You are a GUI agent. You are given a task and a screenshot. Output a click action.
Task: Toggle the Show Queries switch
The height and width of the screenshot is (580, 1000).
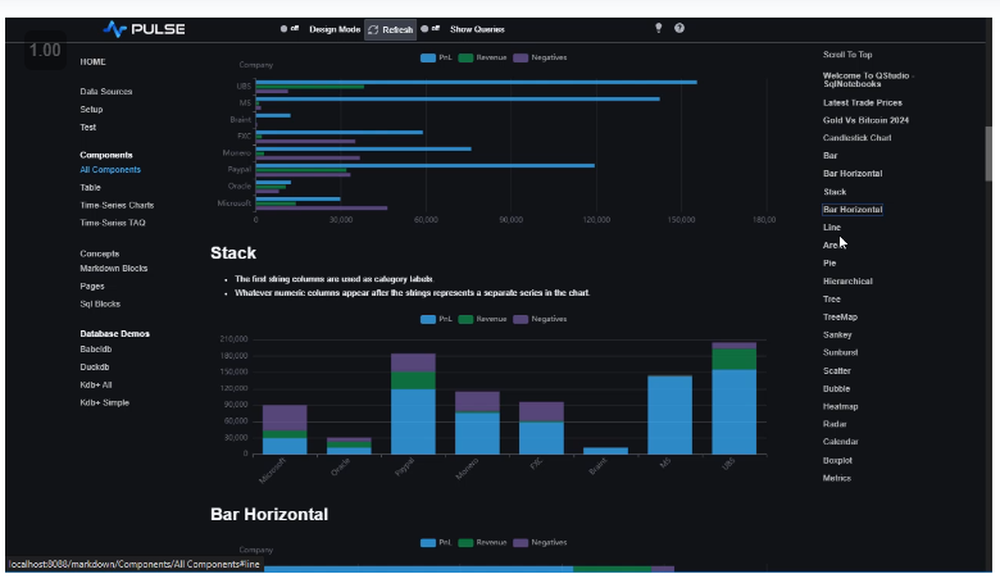click(x=430, y=29)
